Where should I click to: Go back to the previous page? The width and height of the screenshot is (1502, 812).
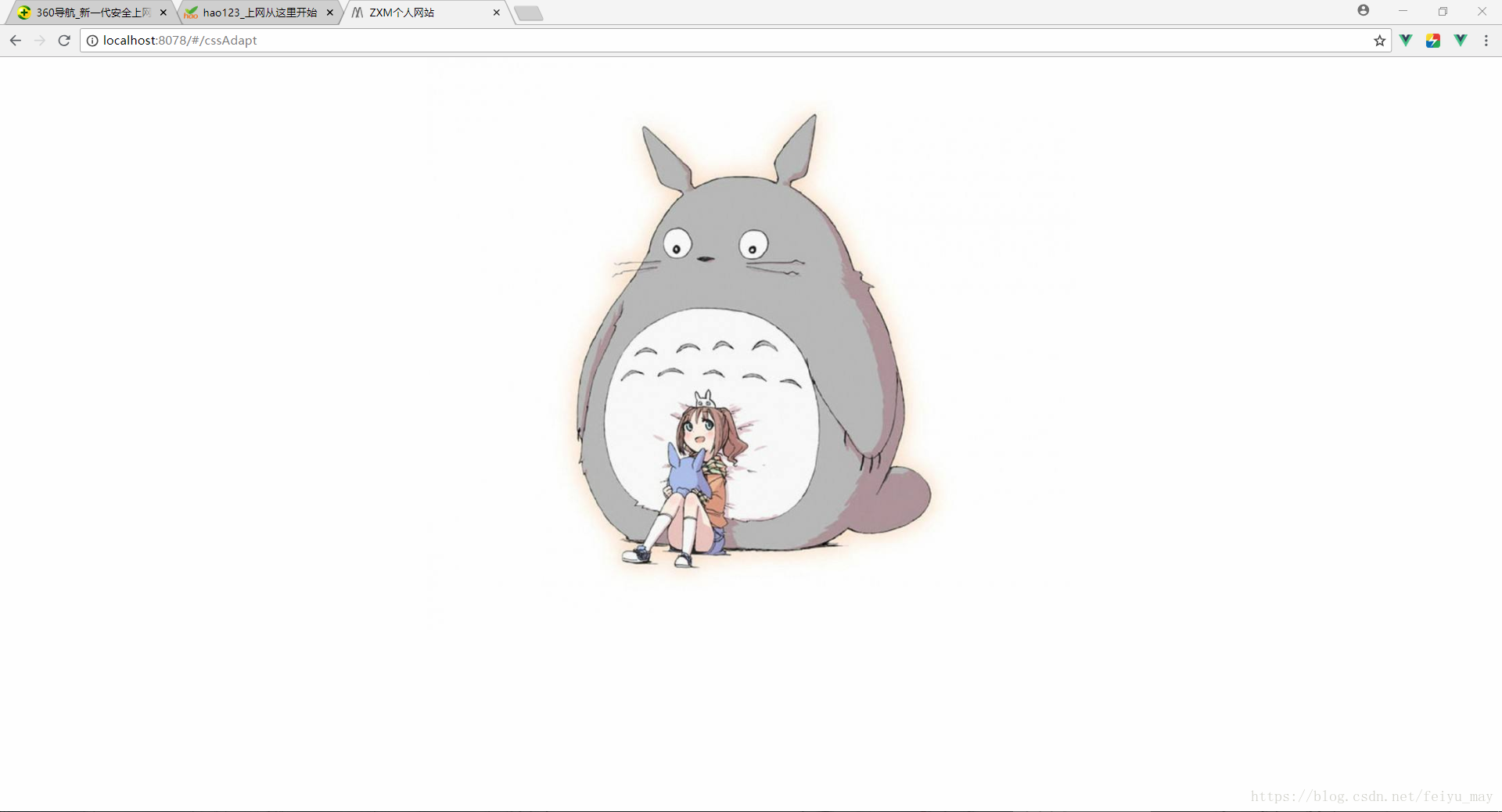tap(16, 41)
